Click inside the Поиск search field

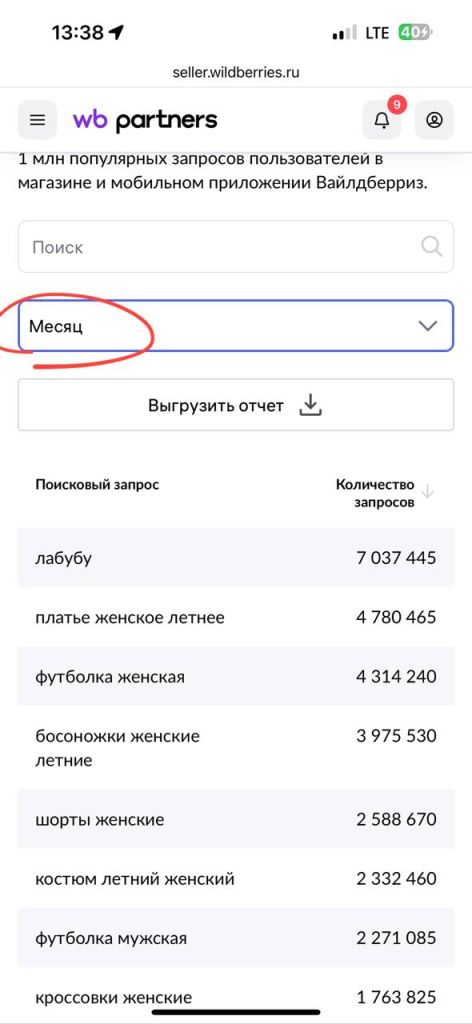(236, 246)
